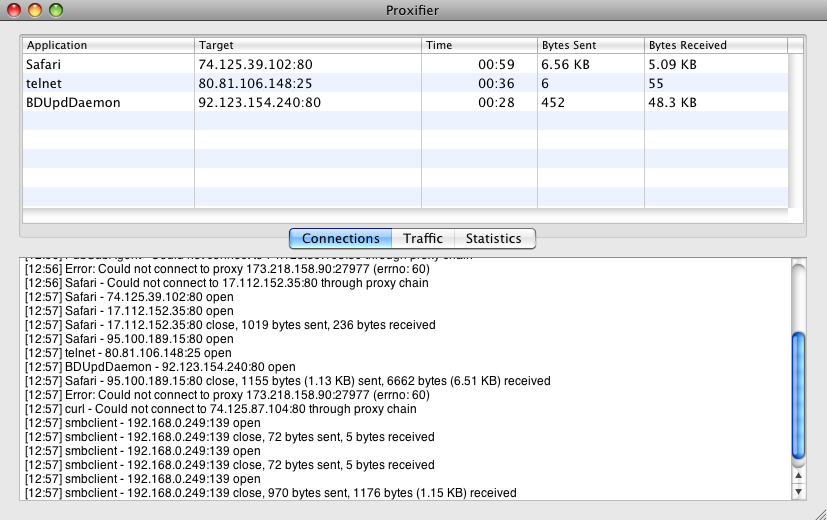827x520 pixels.
Task: Select the Safari connection row
Action: coord(405,64)
